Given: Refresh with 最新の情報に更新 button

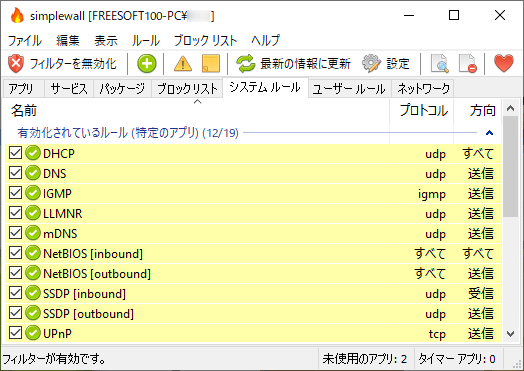Looking at the screenshot, I should tap(293, 64).
